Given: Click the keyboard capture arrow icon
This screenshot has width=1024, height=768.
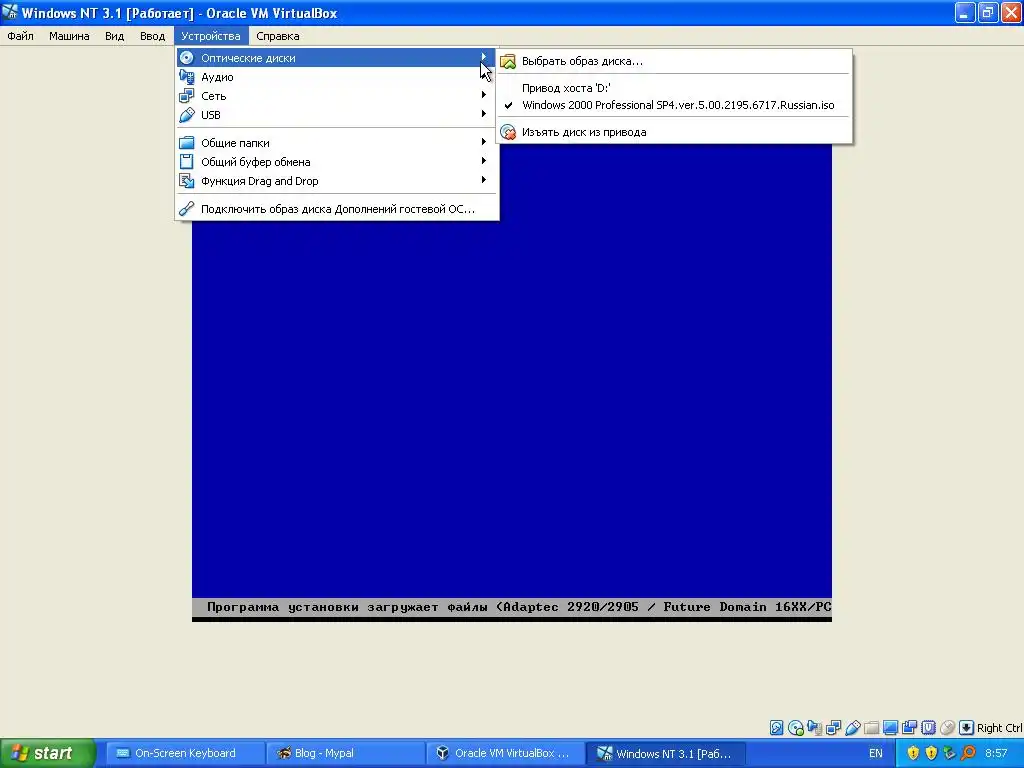Looking at the screenshot, I should [x=967, y=728].
